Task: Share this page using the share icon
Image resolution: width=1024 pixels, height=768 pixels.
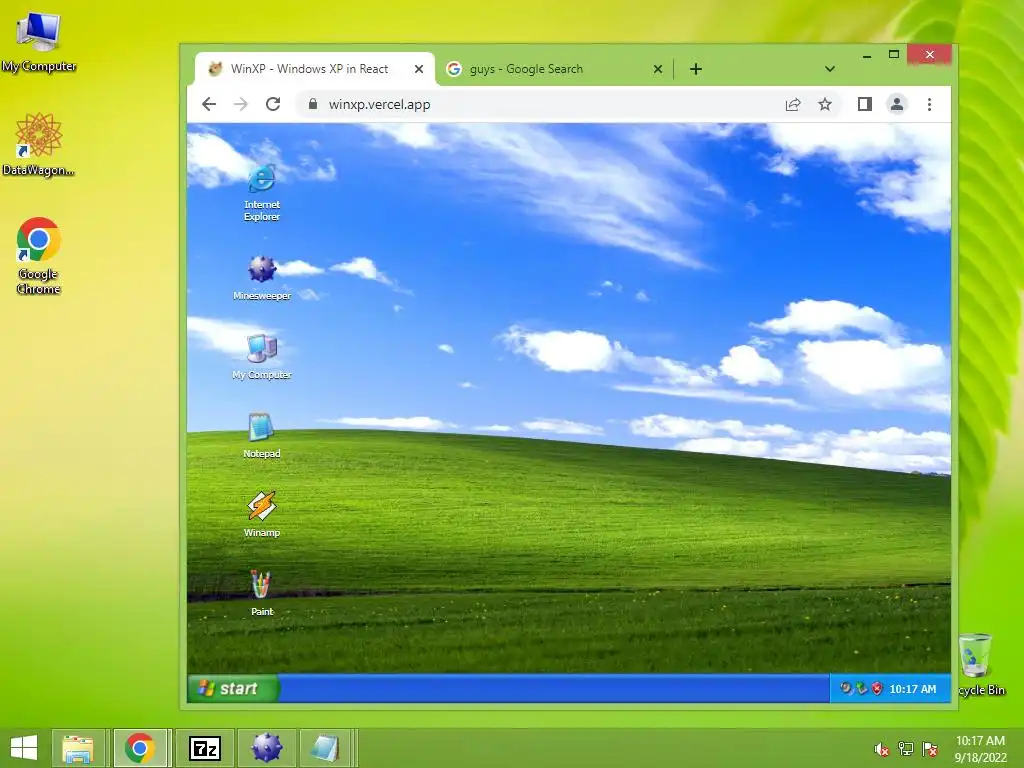Action: (793, 104)
